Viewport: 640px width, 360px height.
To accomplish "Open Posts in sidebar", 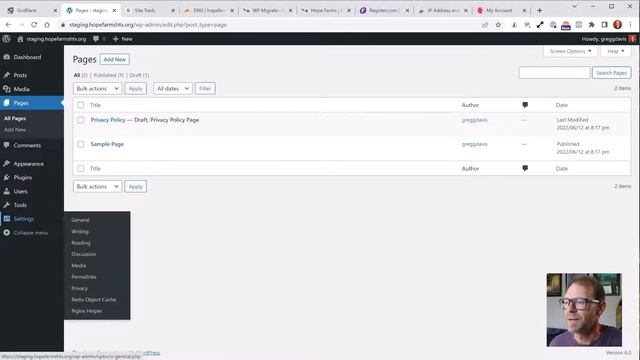I will click(20, 75).
